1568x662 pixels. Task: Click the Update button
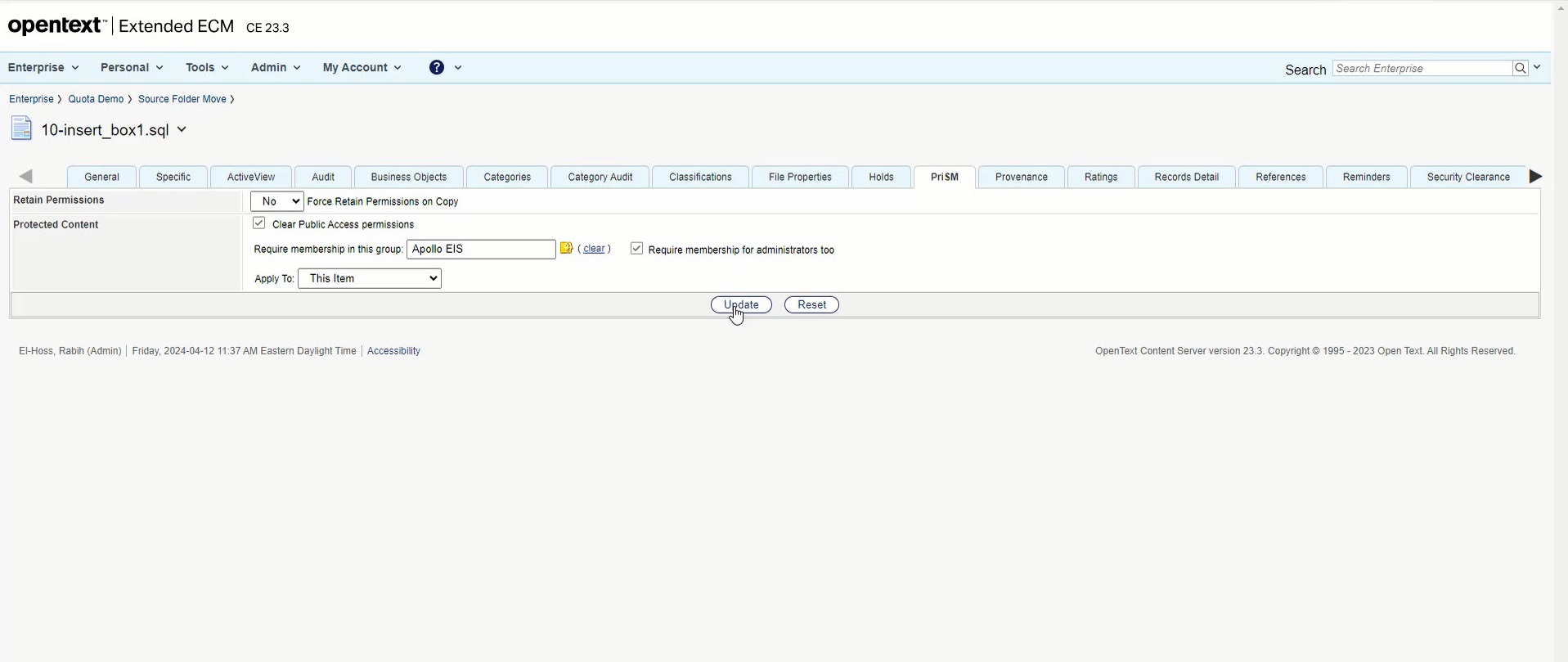coord(741,305)
